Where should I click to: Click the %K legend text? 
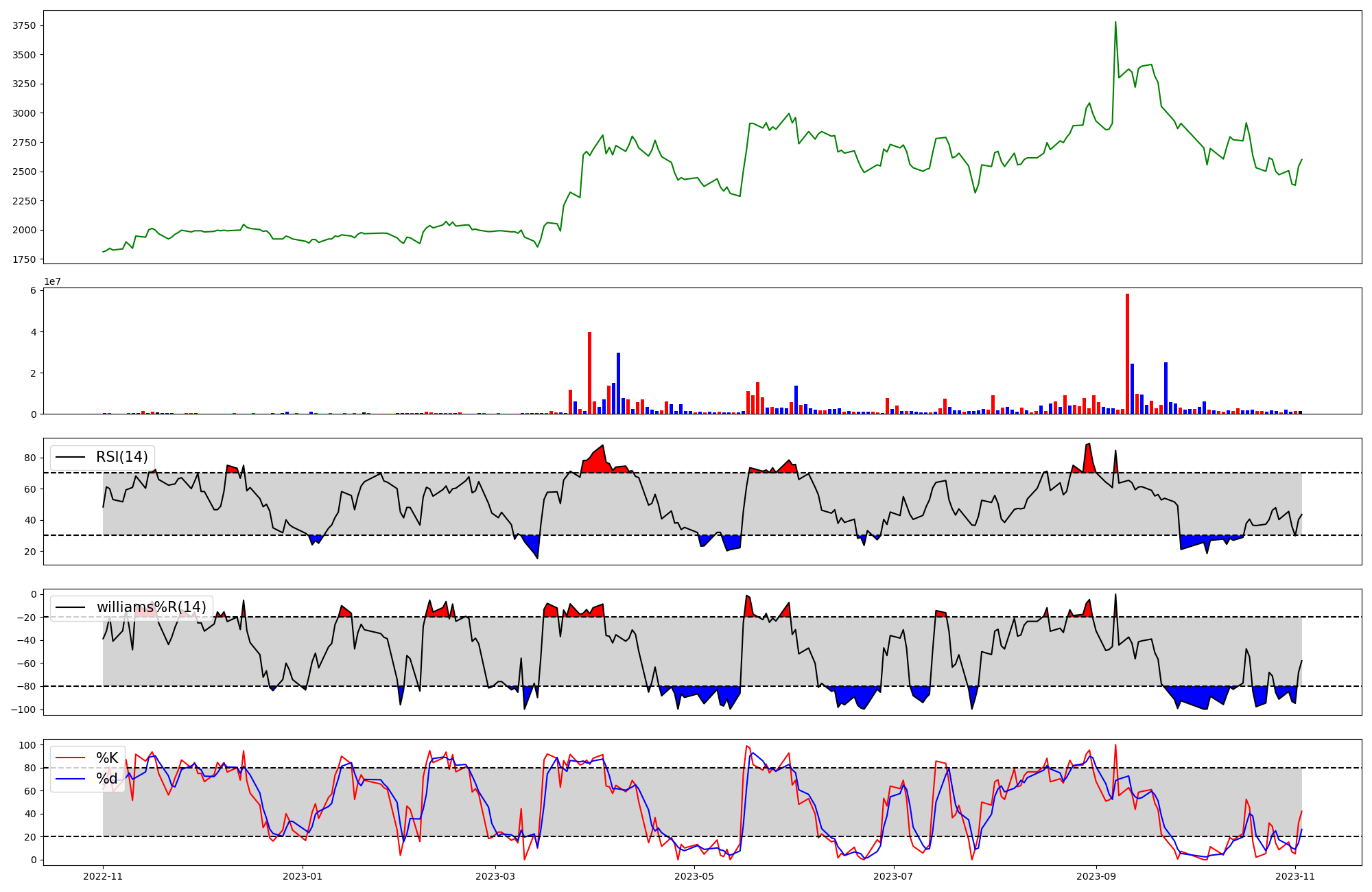pos(107,758)
